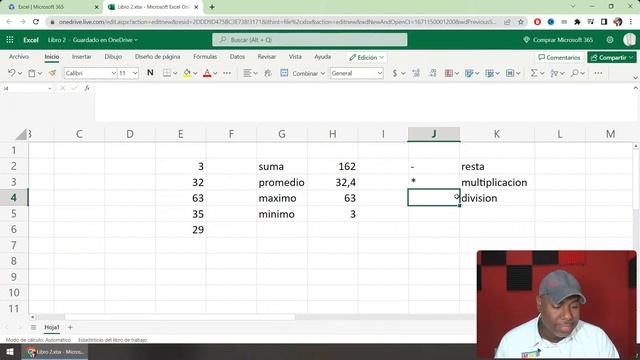Apply the yellow fill color bucket
The image size is (640, 360).
click(x=187, y=73)
